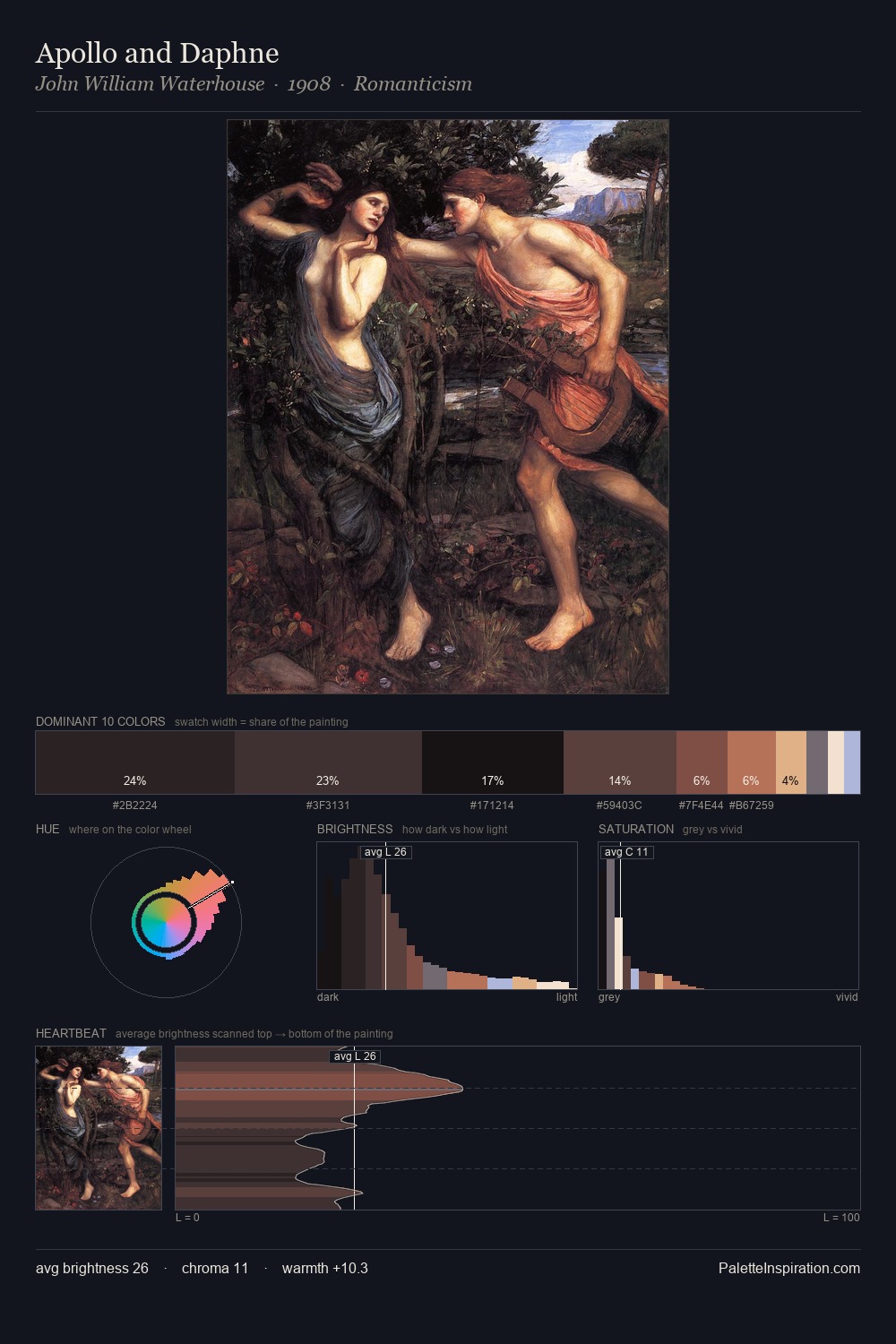Click the L = 100 axis label
Image resolution: width=896 pixels, height=1344 pixels.
coord(841,1218)
